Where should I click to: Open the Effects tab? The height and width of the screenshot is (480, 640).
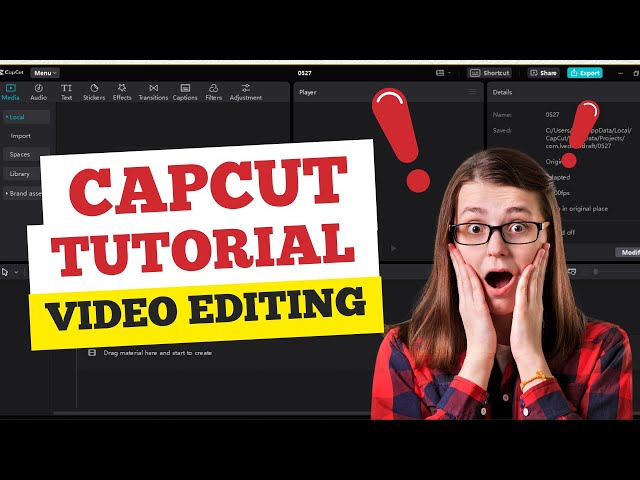(x=122, y=92)
